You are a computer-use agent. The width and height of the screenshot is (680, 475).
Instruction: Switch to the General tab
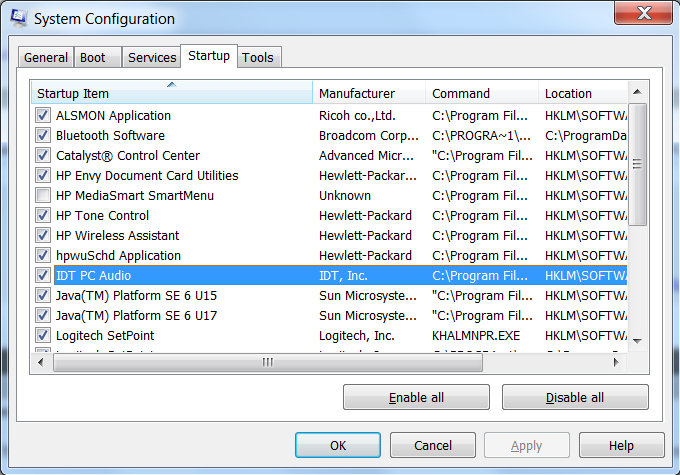46,57
